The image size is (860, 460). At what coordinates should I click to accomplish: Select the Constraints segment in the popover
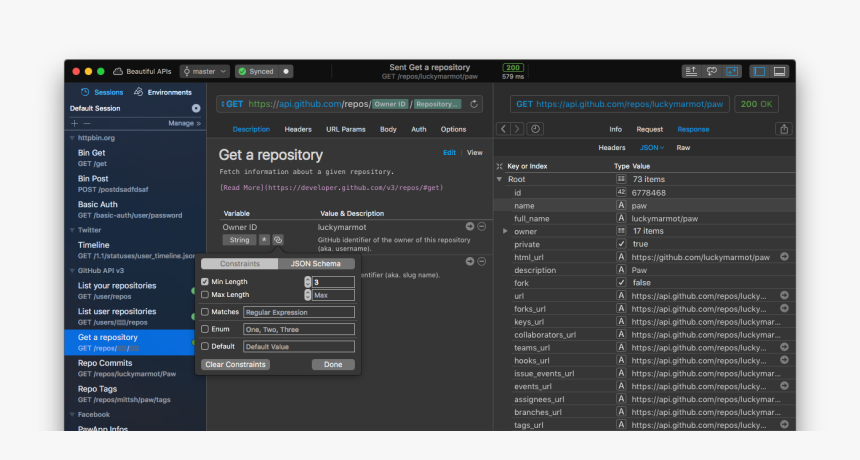(x=240, y=264)
